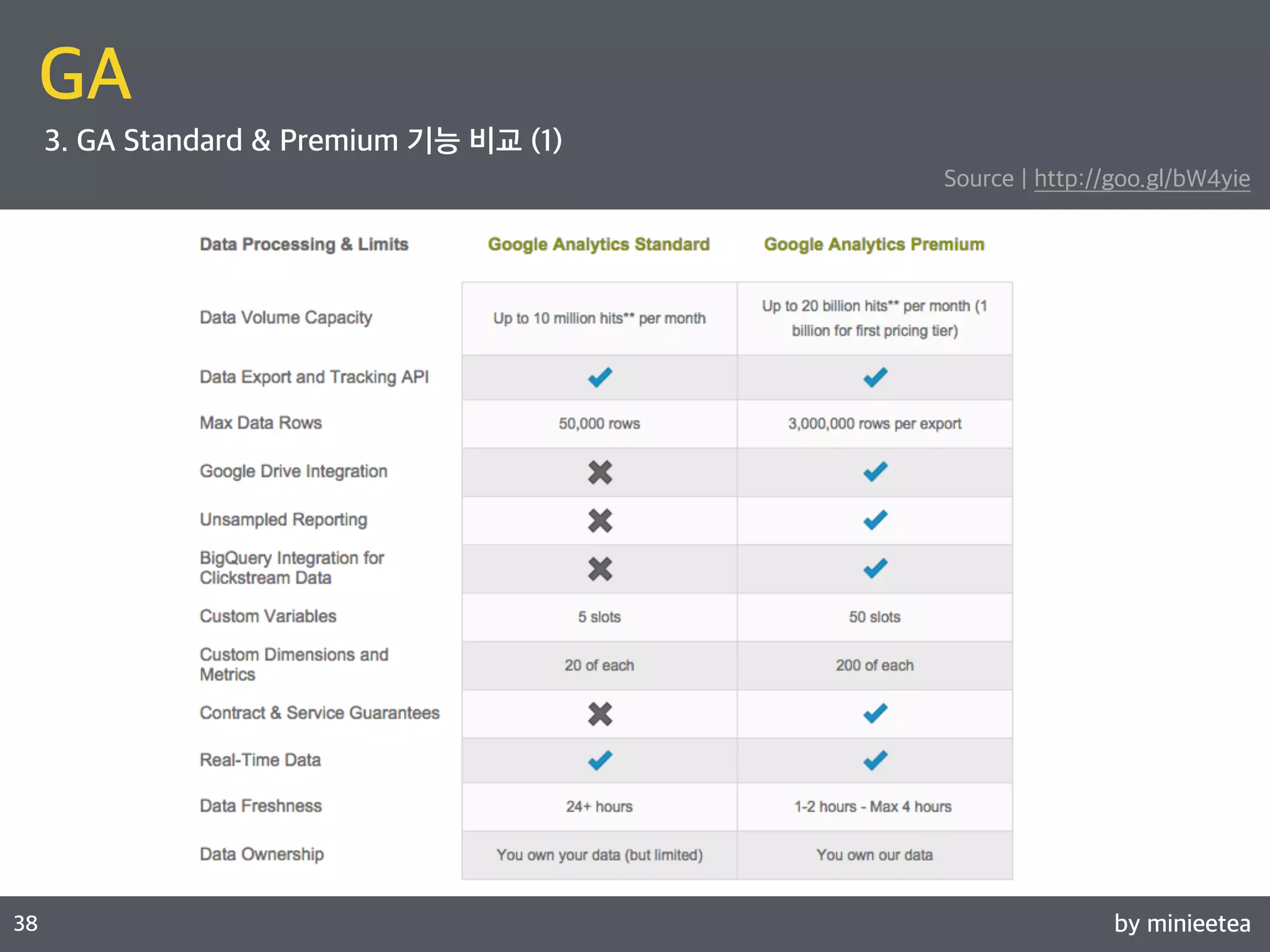Image resolution: width=1270 pixels, height=952 pixels.
Task: Click the Premium checkmark for Google Drive Integration
Action: coord(875,472)
